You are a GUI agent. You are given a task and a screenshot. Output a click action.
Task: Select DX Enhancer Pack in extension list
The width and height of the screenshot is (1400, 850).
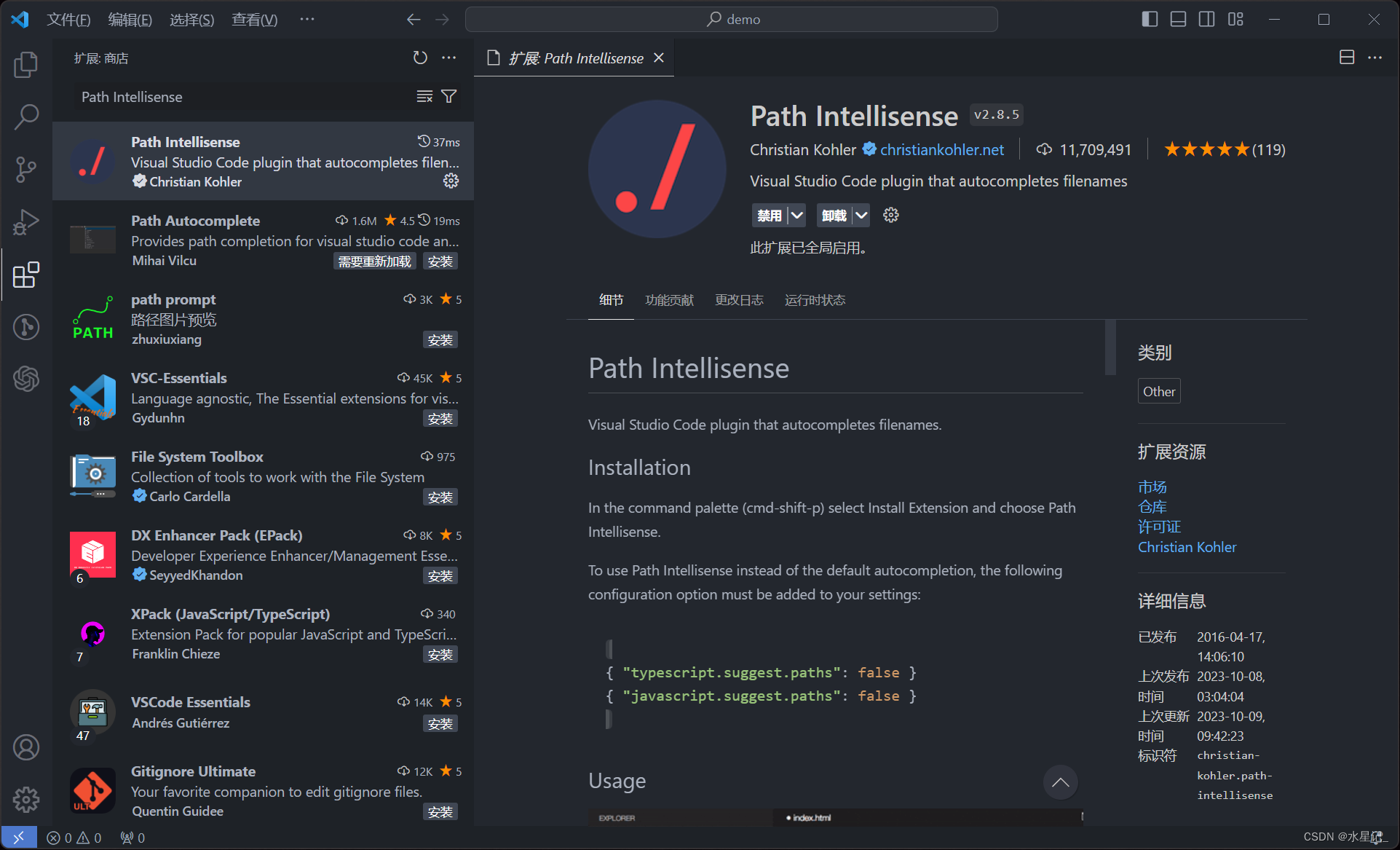pos(264,554)
